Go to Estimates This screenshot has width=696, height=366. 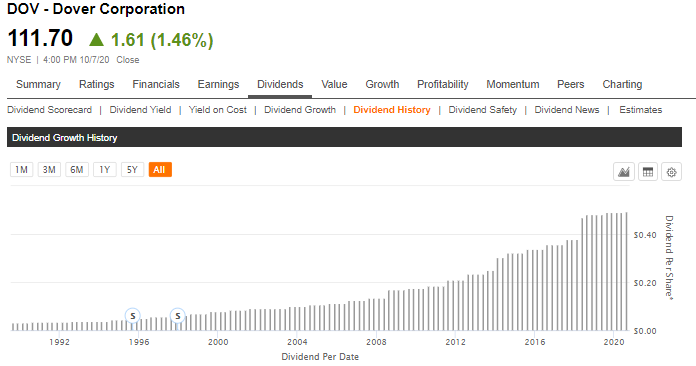pos(641,110)
